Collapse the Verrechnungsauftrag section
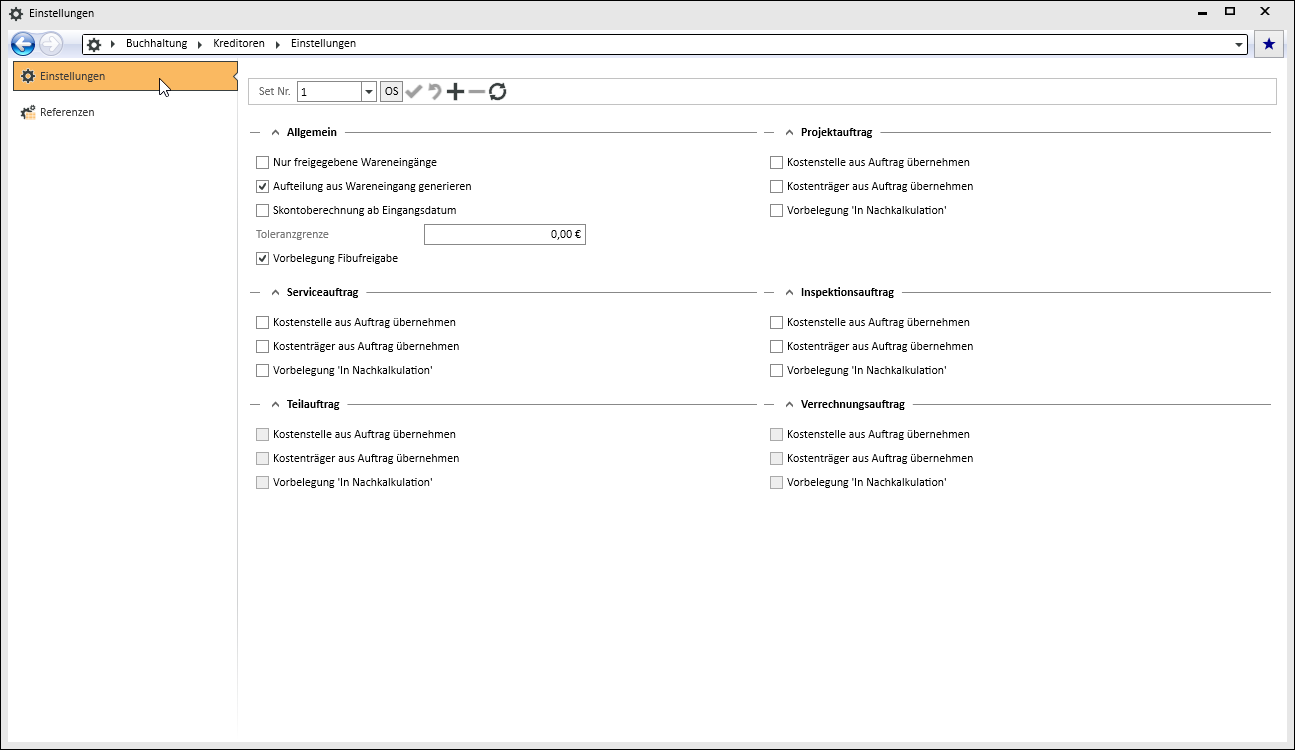 789,404
